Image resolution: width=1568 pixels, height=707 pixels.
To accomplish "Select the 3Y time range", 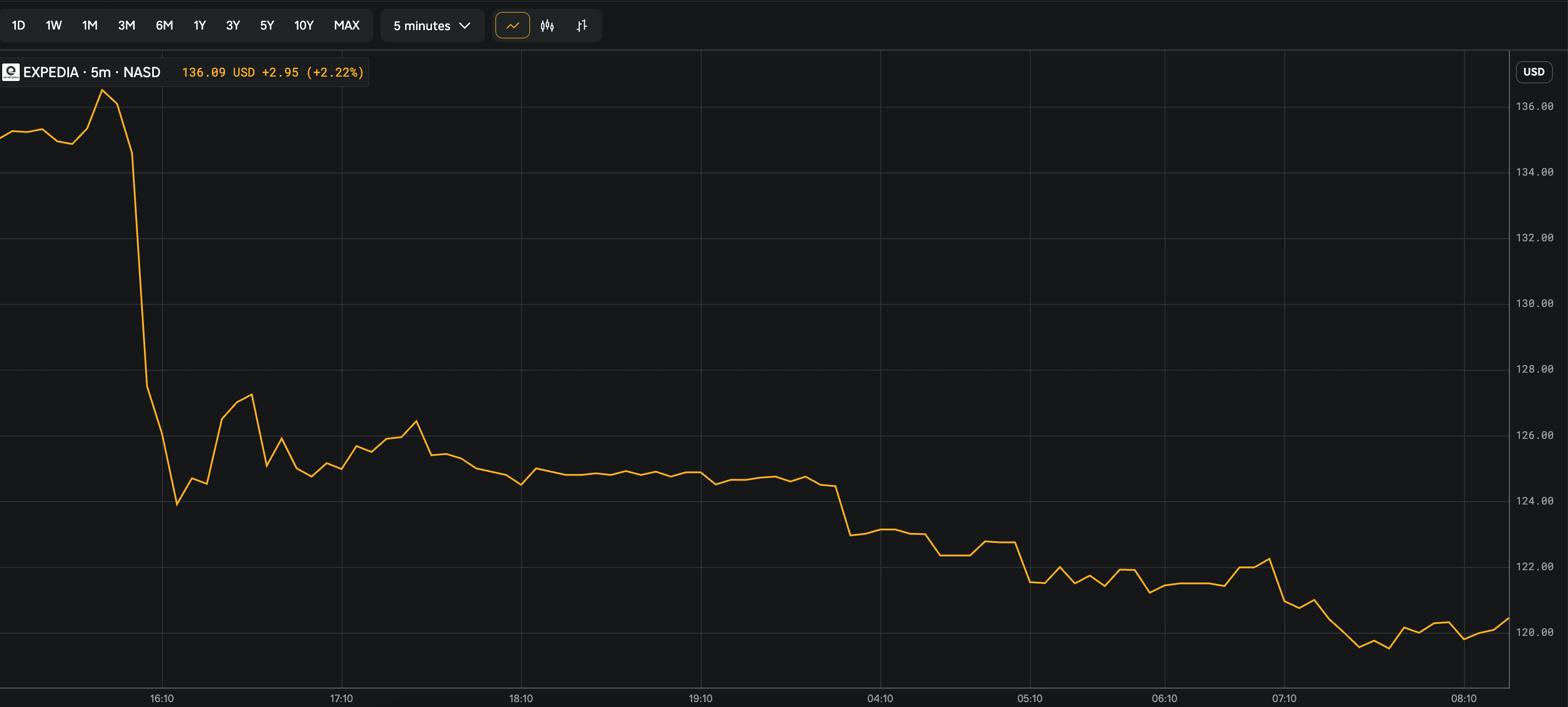I will 233,26.
